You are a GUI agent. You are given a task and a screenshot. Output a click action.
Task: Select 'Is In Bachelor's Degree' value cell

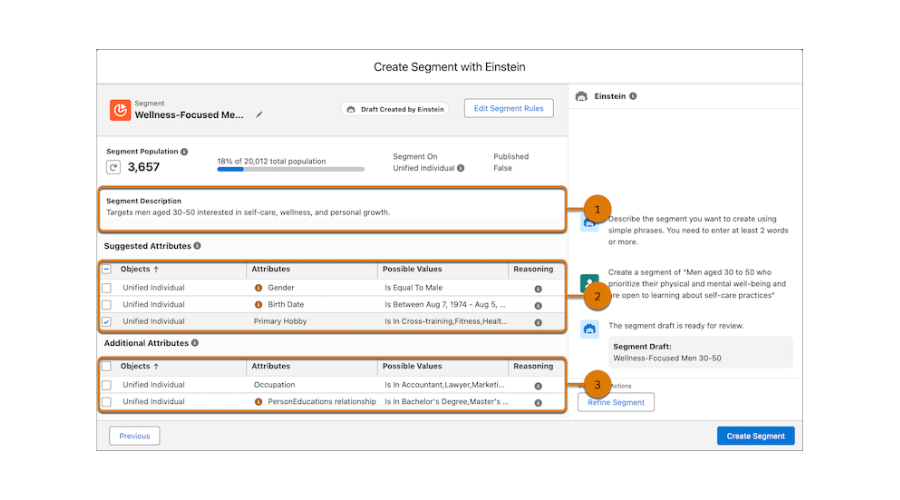pyautogui.click(x=446, y=401)
